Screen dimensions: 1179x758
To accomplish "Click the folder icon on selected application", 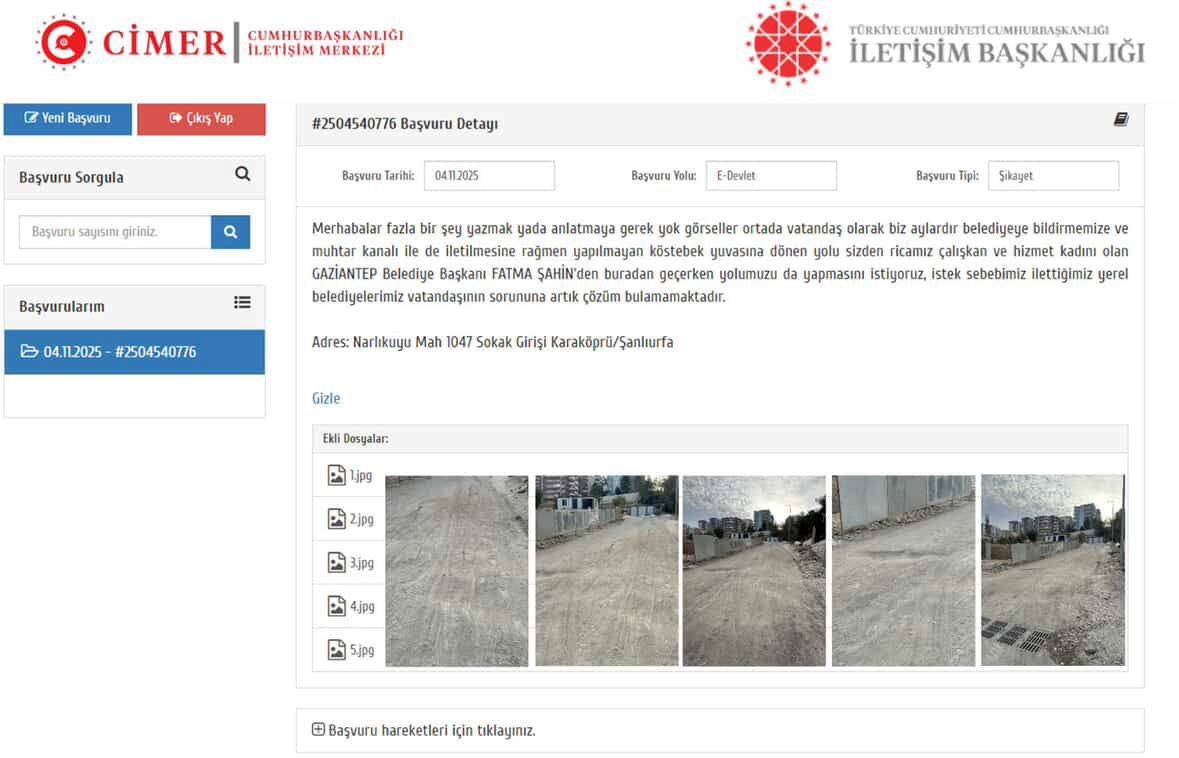I will pos(29,351).
